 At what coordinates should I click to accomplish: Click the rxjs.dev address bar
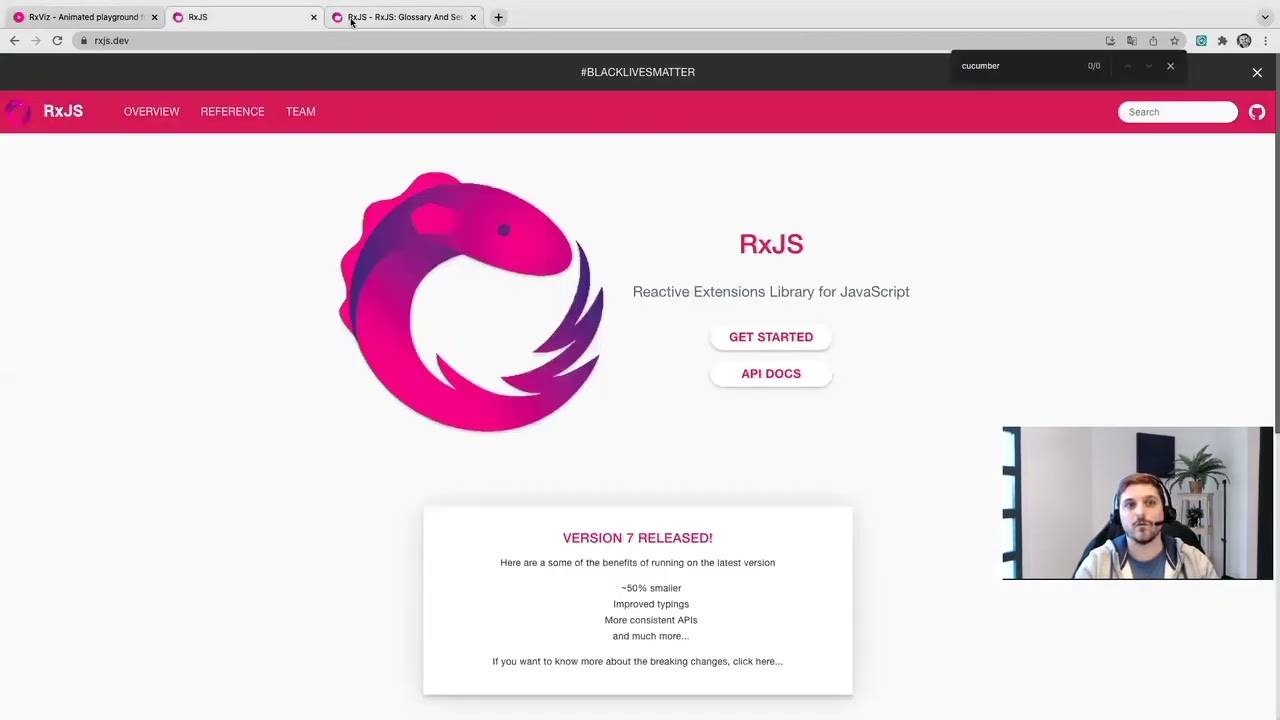[590, 41]
